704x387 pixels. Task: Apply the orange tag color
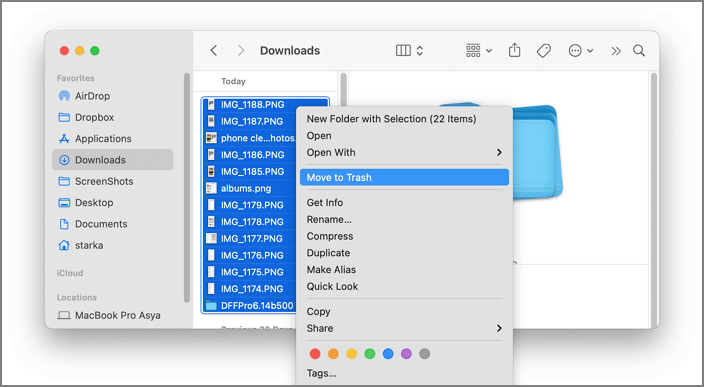333,354
